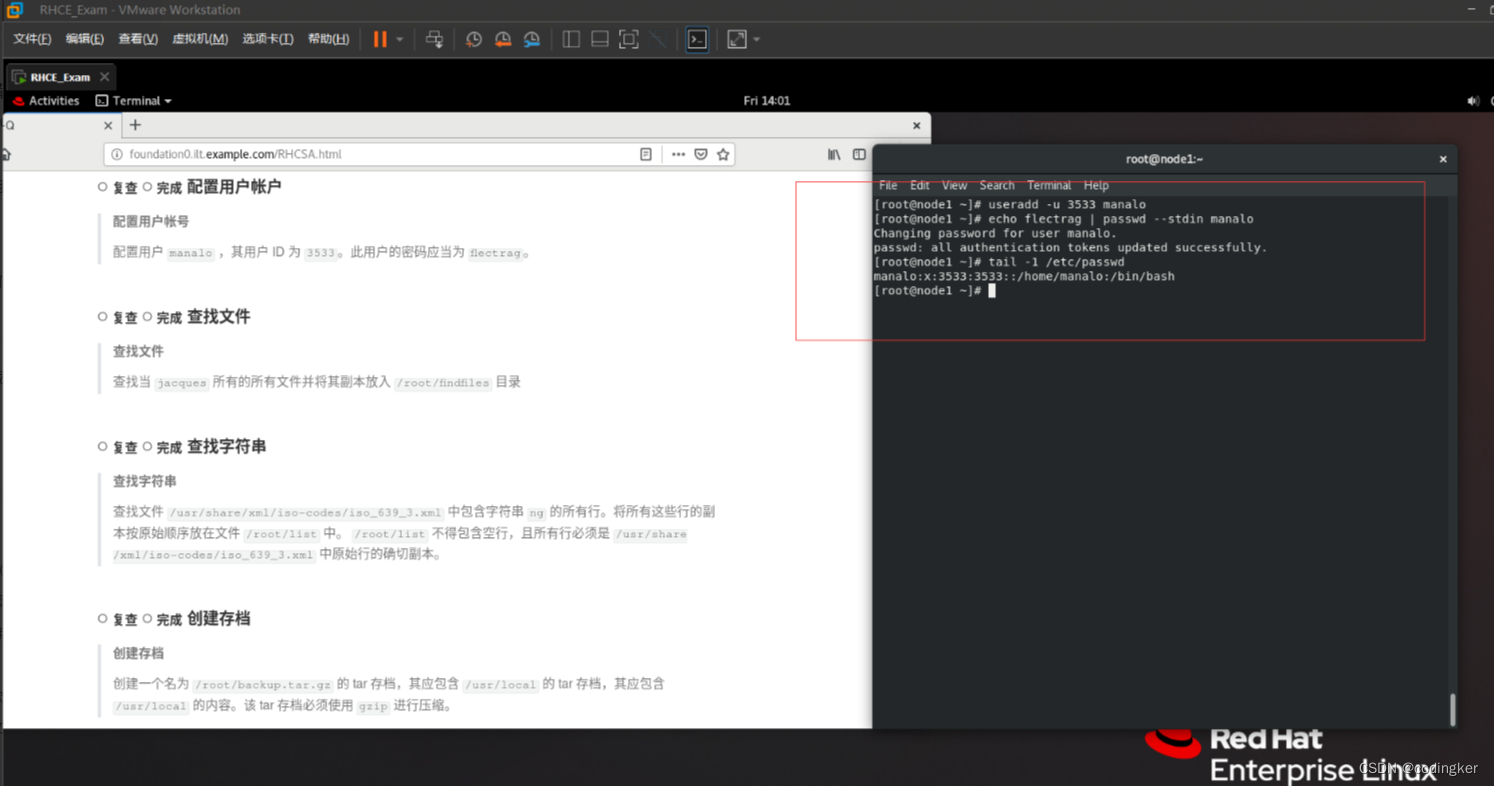Enter full screen mode icon in VMware
1494x786 pixels.
point(629,39)
